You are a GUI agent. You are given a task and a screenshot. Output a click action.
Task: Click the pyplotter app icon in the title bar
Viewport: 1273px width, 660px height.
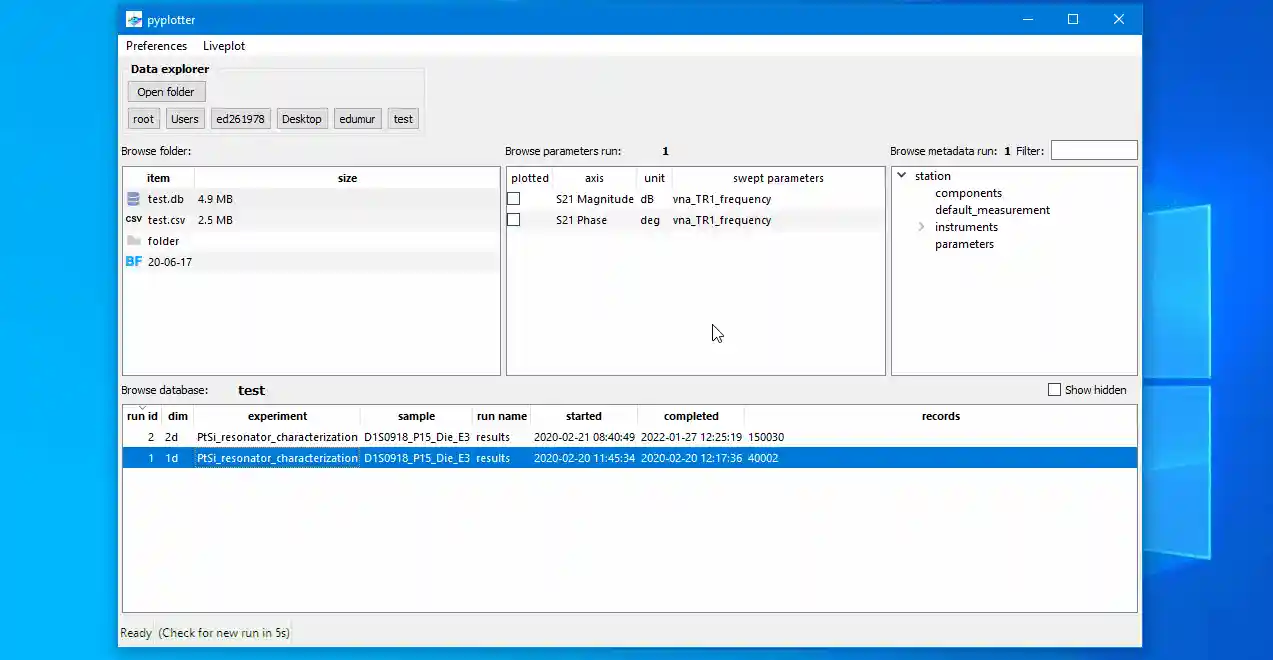coord(134,19)
